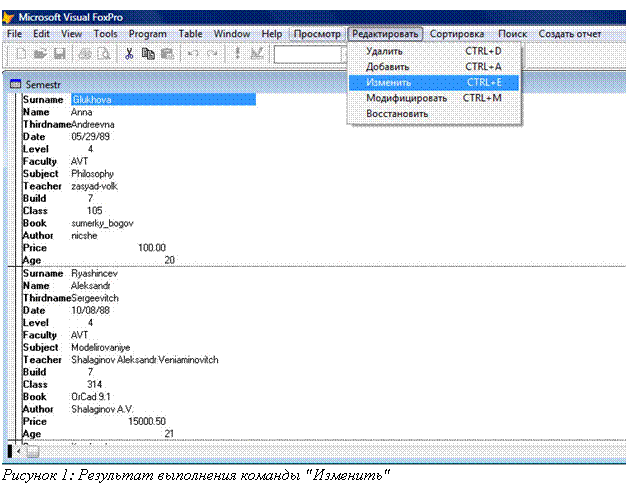This screenshot has width=628, height=487.
Task: Choose Восстановить menu entry
Action: tap(434, 114)
